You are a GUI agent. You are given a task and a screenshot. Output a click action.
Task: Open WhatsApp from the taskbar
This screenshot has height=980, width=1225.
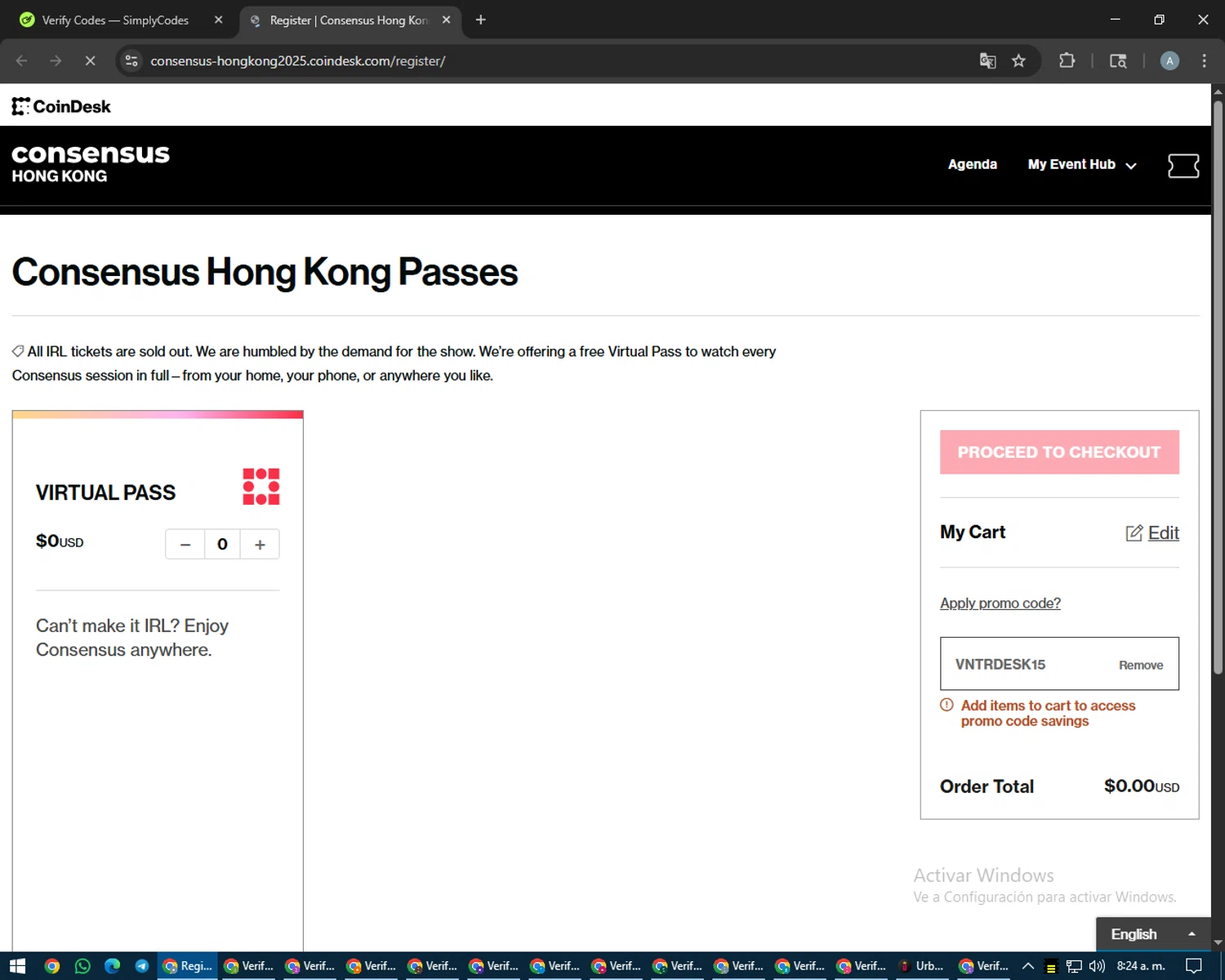82,966
